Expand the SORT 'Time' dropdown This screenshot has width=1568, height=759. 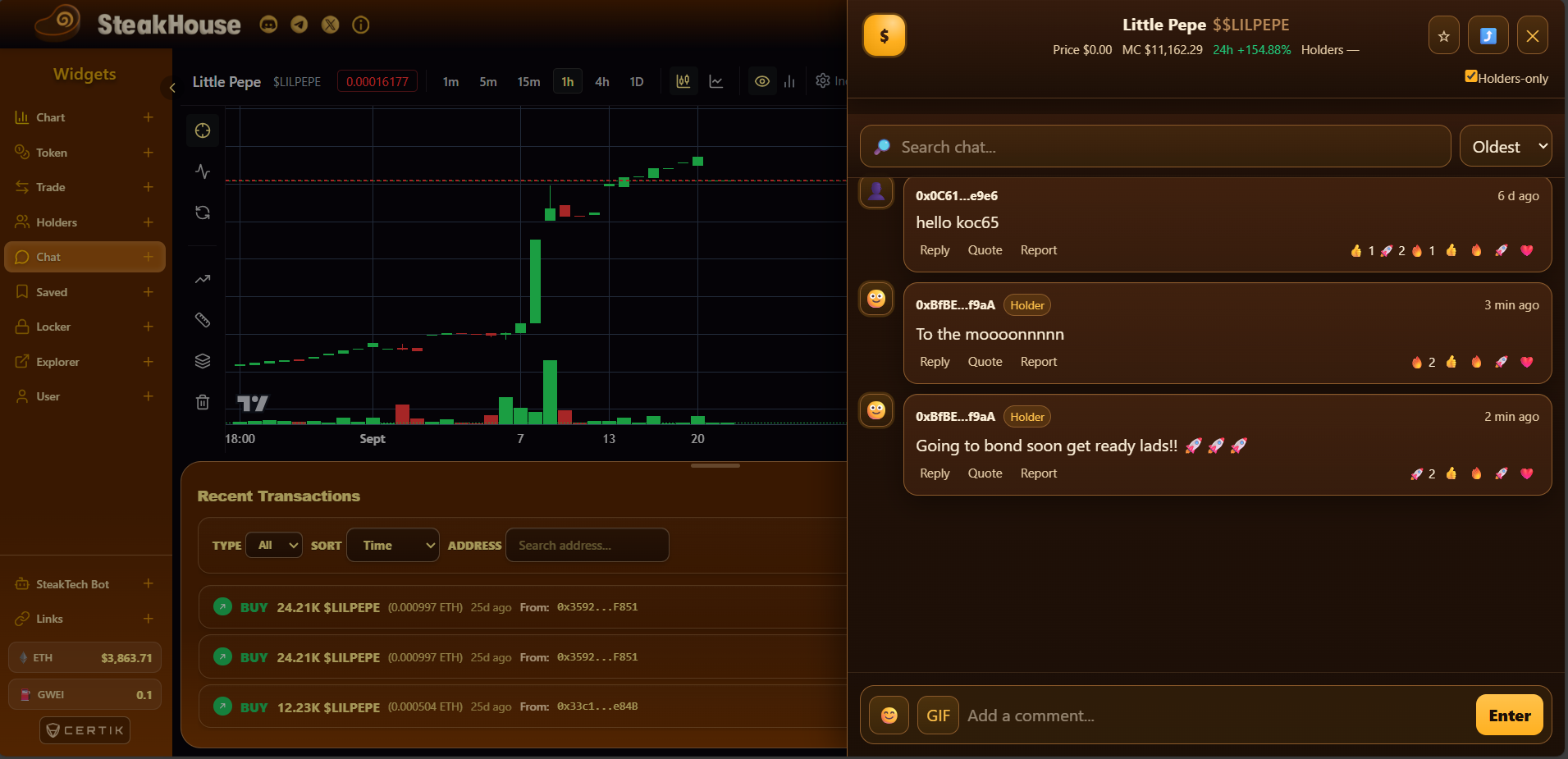[x=393, y=545]
